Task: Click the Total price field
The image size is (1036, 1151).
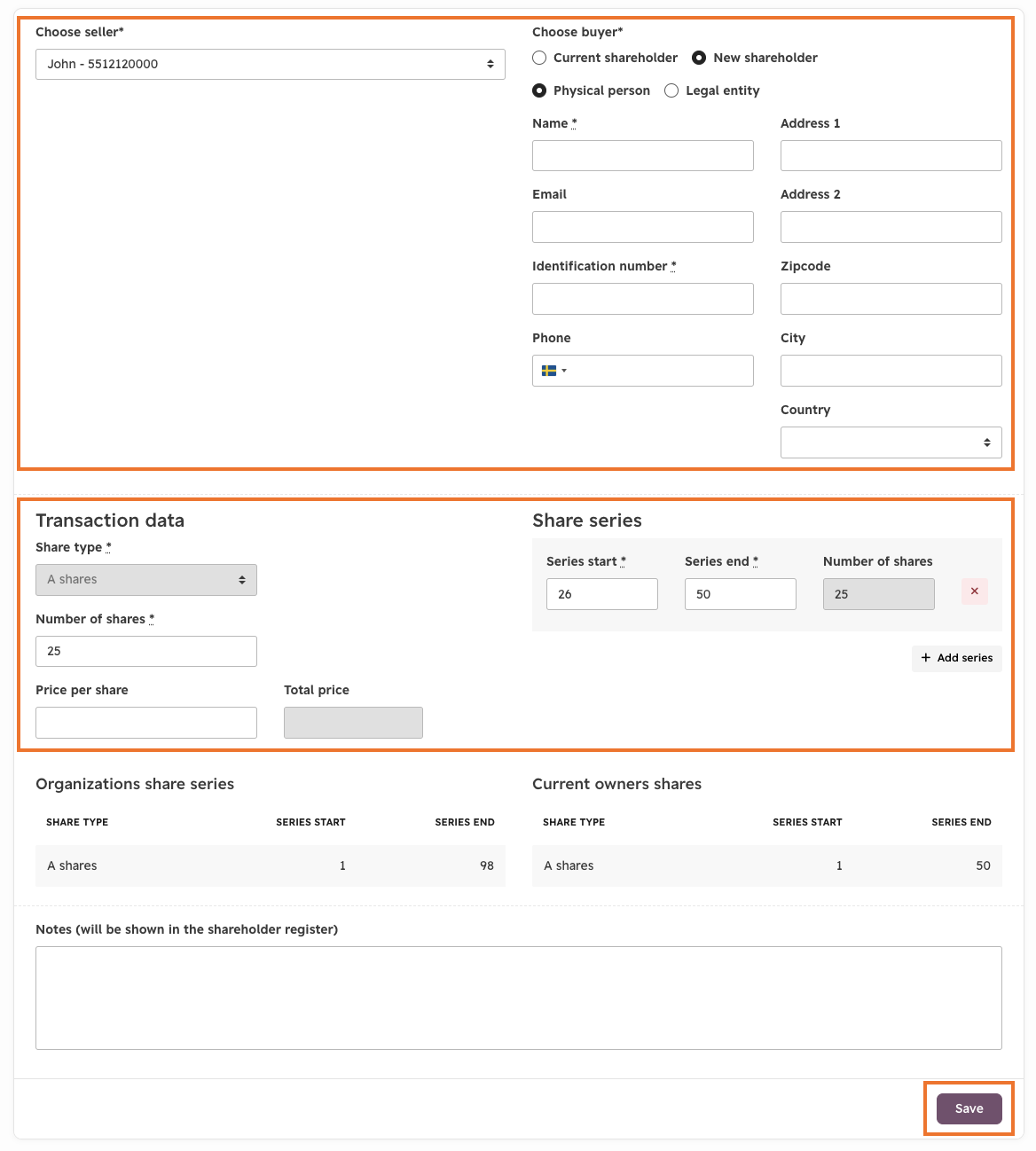Action: pyautogui.click(x=353, y=723)
